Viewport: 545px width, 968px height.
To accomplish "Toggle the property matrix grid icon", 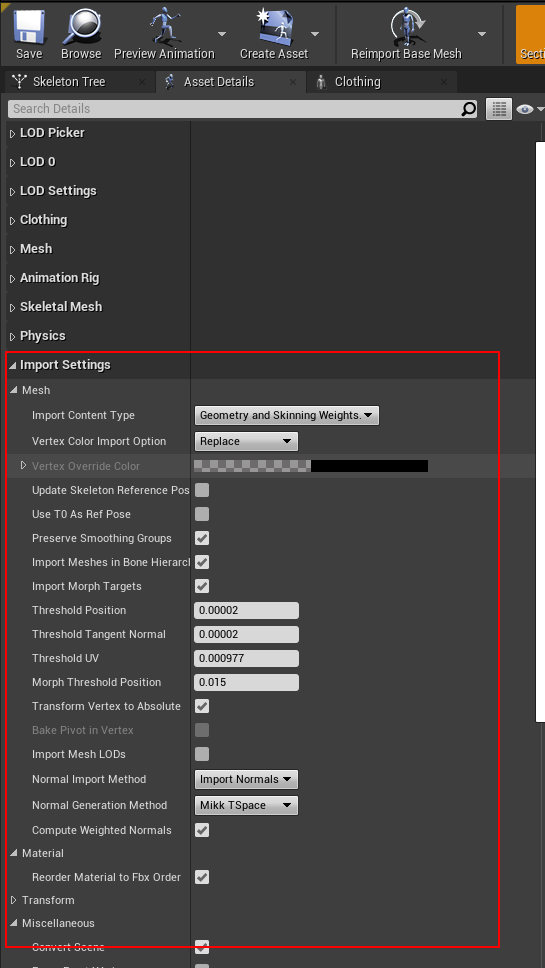I will click(499, 109).
